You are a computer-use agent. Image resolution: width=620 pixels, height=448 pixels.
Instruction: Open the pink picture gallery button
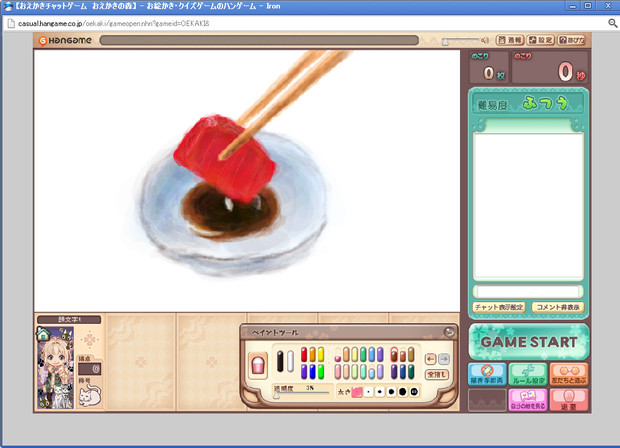click(528, 400)
